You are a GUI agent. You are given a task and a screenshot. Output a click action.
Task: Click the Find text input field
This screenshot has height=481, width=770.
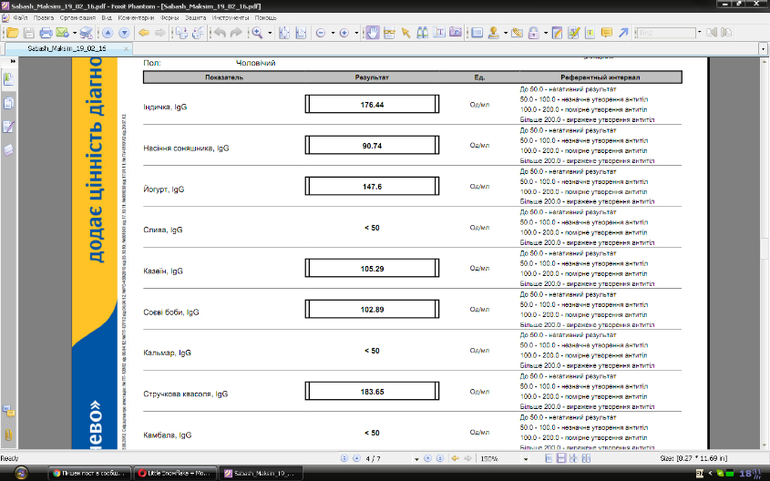(x=665, y=33)
